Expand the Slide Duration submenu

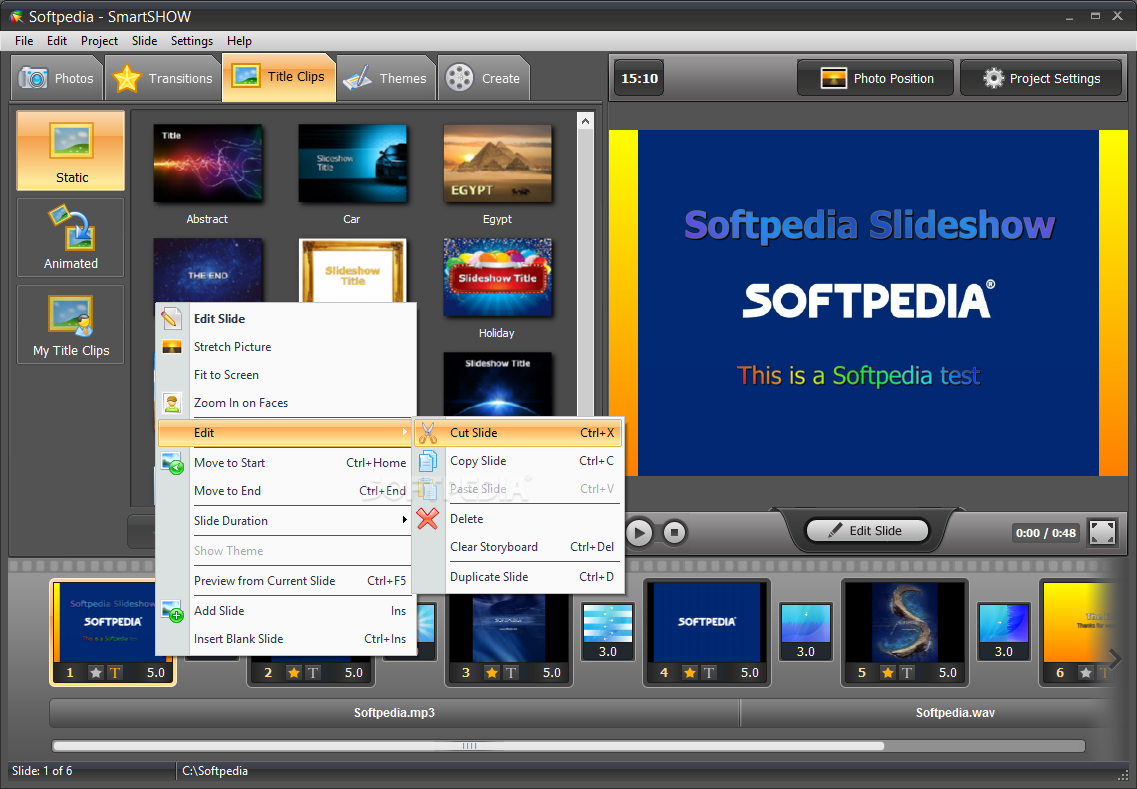pos(286,521)
